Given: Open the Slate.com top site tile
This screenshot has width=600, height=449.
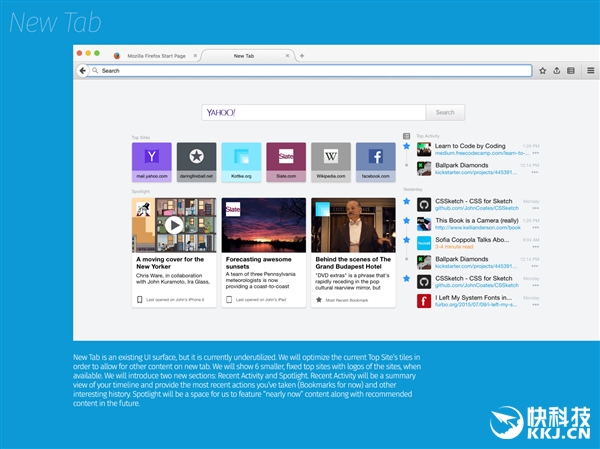Looking at the screenshot, I should click(x=286, y=162).
